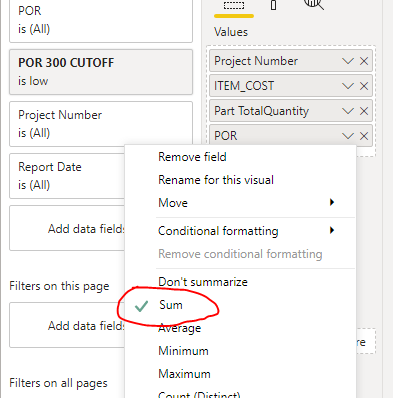
Task: Open POR field dropdown arrow
Action: coord(348,136)
